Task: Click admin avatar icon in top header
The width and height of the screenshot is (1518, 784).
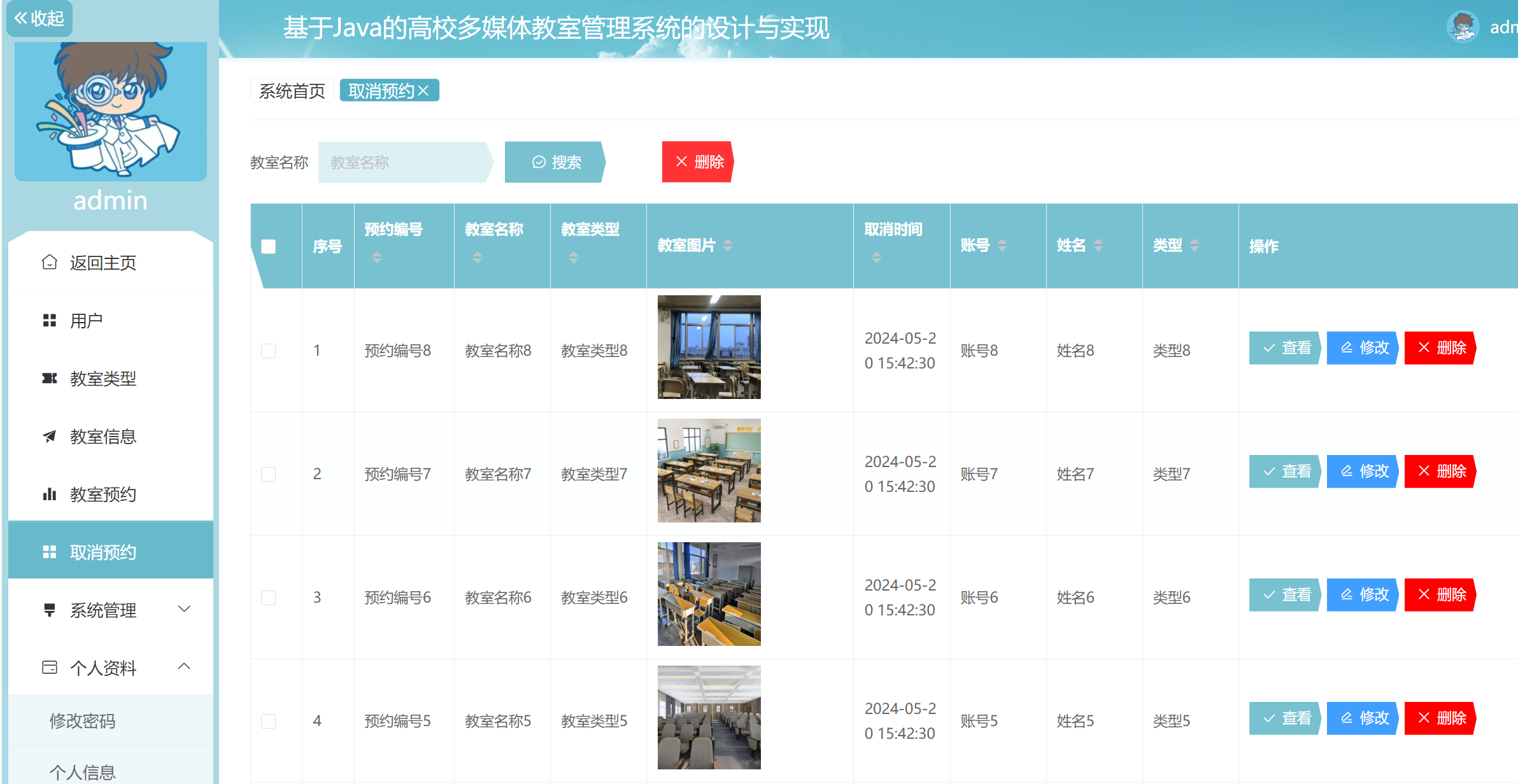Action: (x=1463, y=27)
